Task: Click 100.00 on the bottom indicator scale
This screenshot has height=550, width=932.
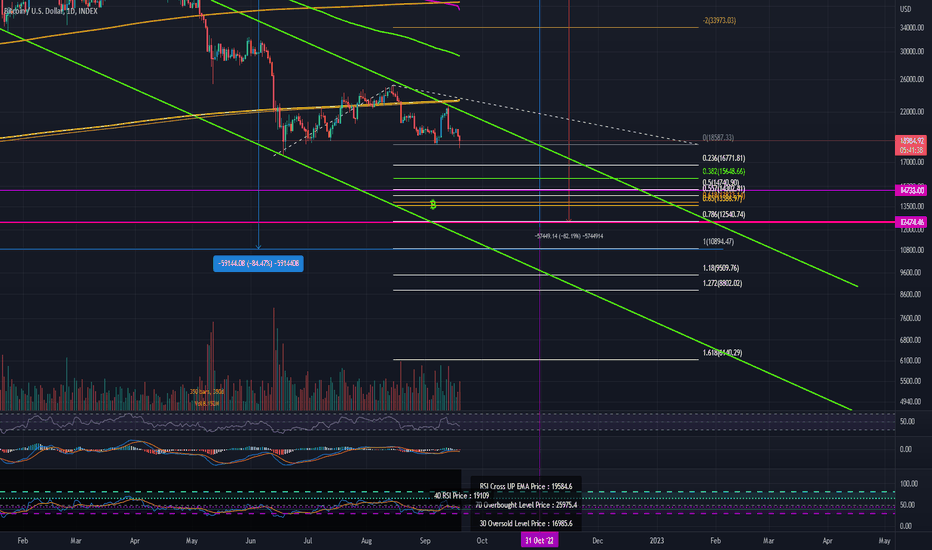Action: (x=908, y=484)
